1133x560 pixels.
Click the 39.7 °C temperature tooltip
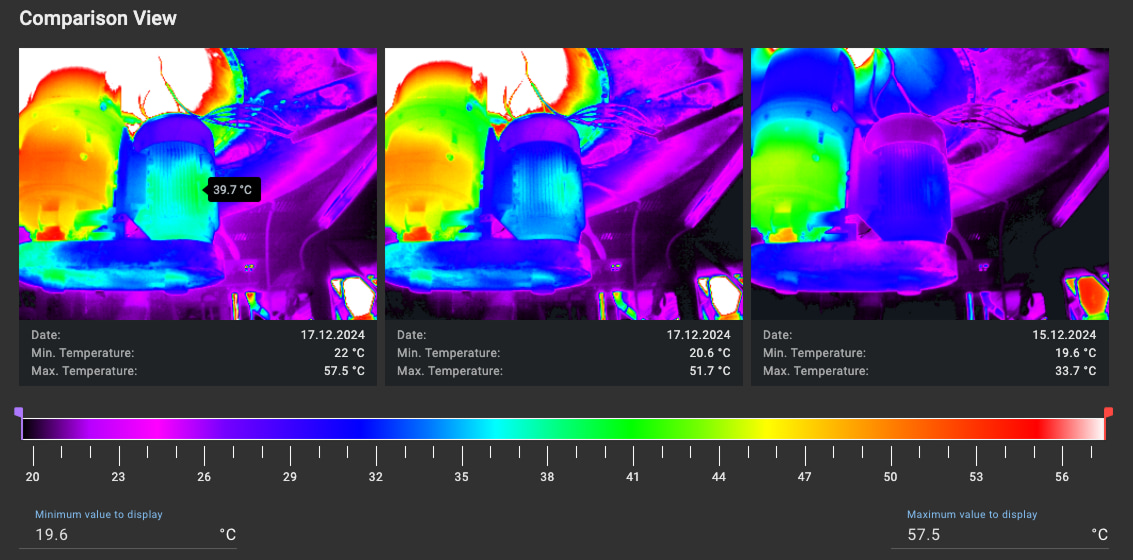tap(233, 189)
